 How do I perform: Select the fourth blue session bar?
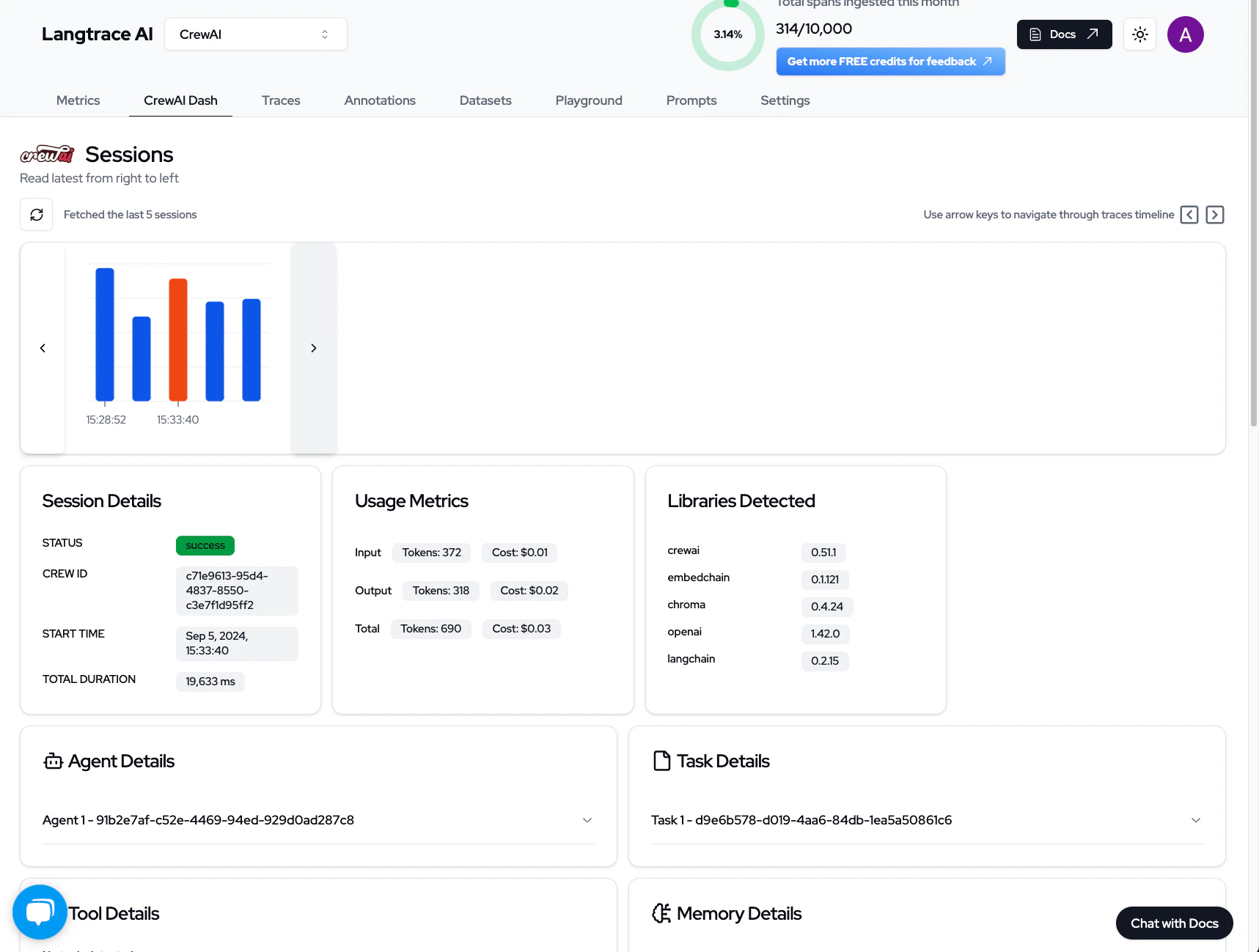(x=215, y=351)
